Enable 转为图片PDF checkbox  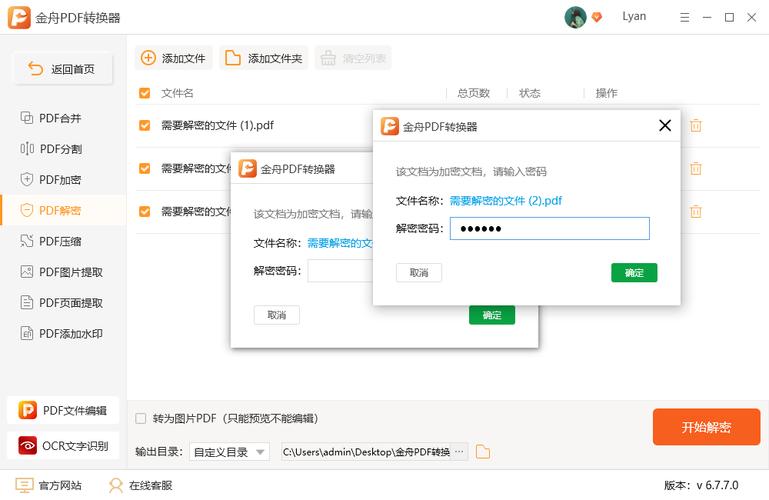click(141, 419)
